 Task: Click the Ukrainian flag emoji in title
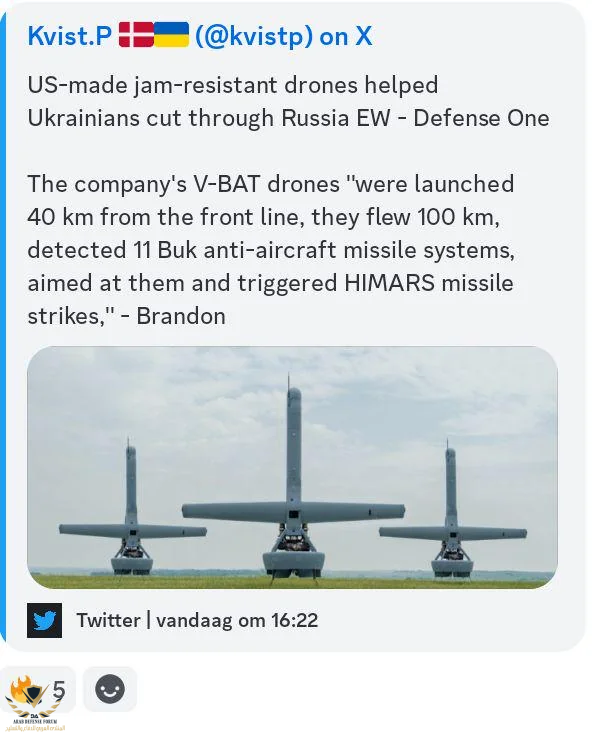coord(171,35)
